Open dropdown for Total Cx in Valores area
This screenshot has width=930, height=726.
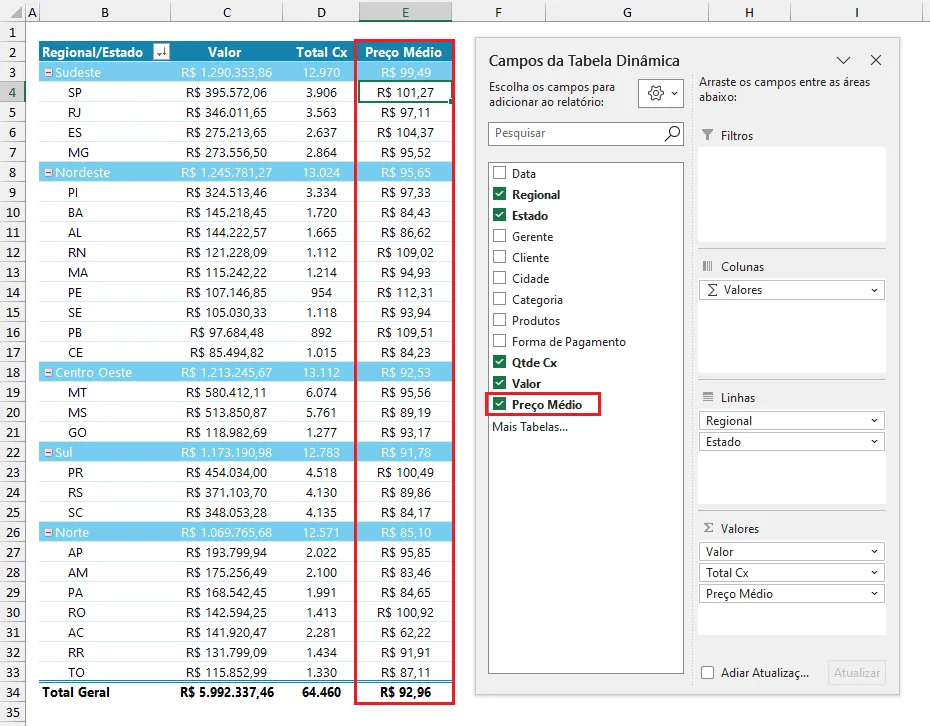coord(874,573)
